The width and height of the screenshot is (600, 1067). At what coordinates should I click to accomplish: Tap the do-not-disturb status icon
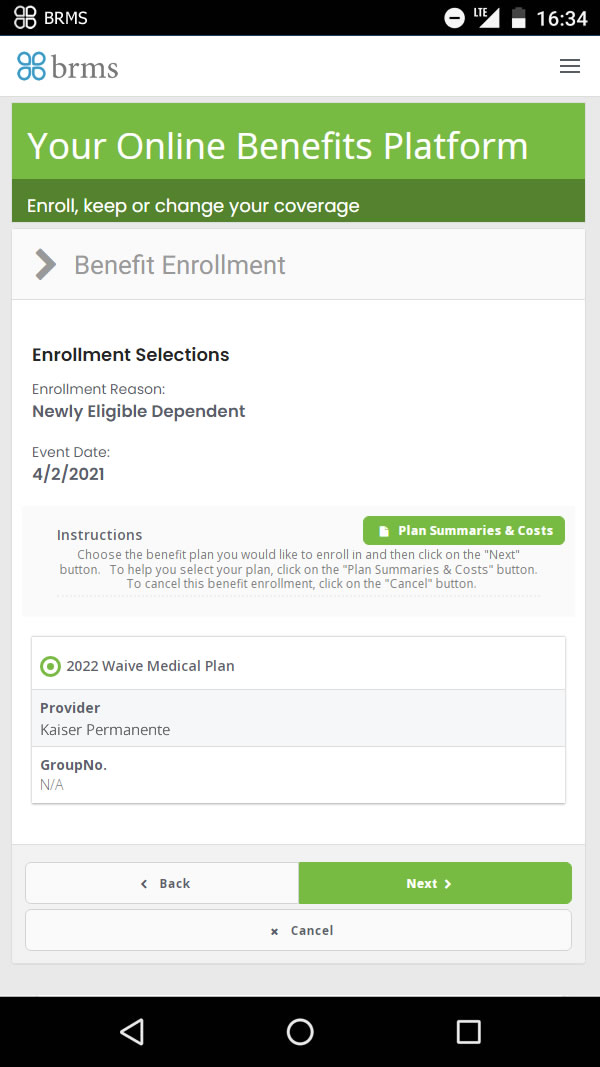click(x=454, y=18)
